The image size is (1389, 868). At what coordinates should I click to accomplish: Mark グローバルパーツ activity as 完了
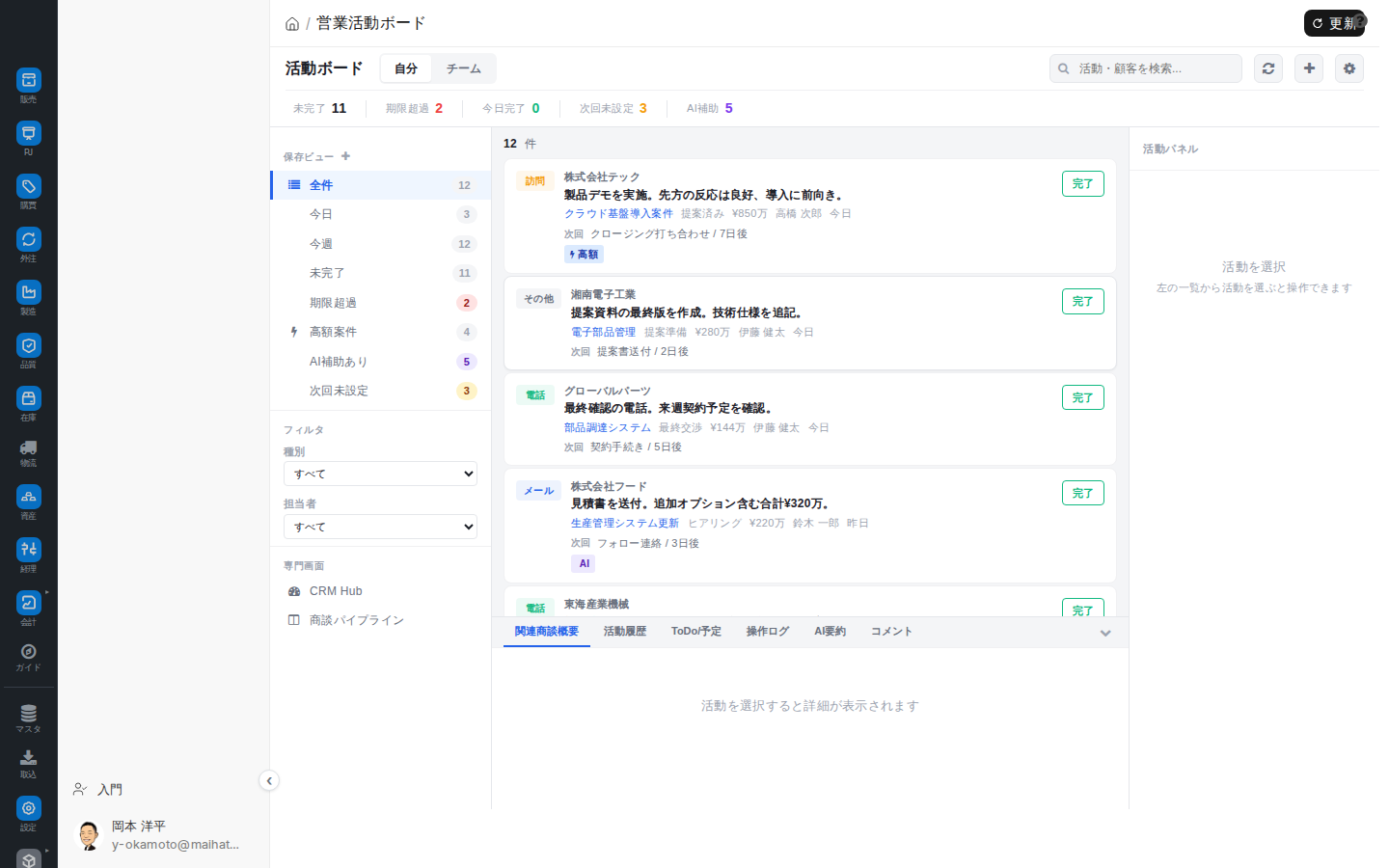tap(1083, 397)
